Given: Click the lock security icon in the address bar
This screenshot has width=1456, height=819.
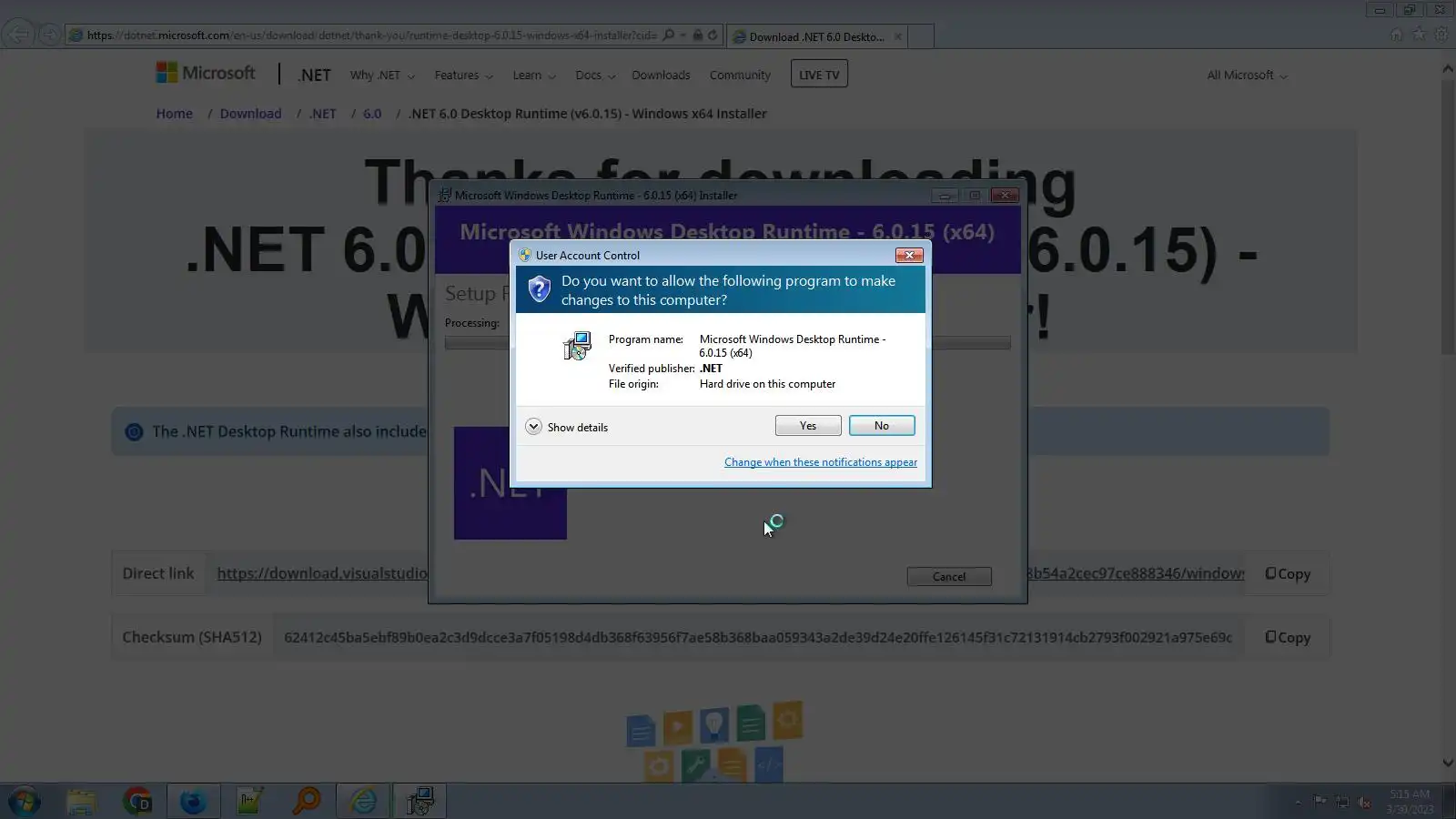Looking at the screenshot, I should 697,35.
